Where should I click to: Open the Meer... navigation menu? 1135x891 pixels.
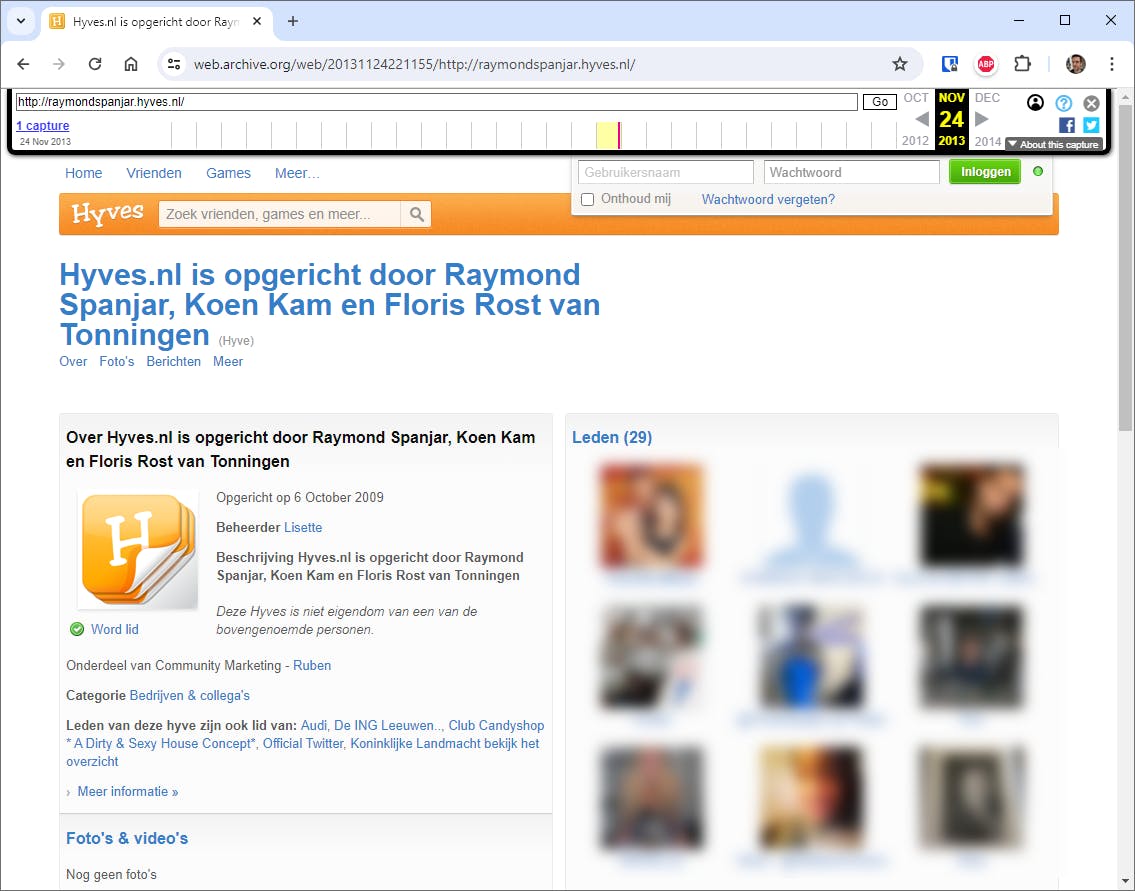click(x=297, y=173)
